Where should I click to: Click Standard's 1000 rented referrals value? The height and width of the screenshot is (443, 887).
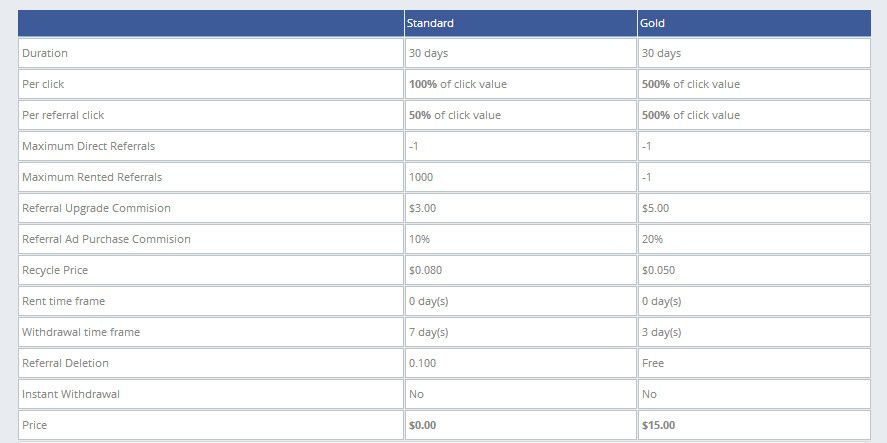[x=422, y=177]
